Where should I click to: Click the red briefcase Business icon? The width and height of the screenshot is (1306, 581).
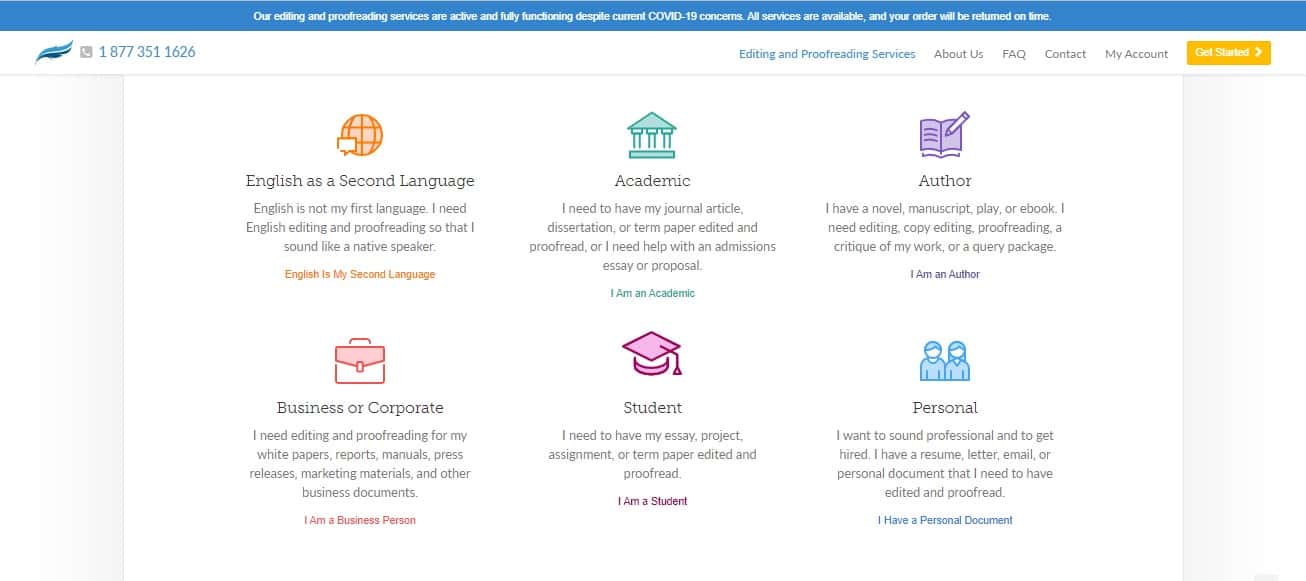360,361
